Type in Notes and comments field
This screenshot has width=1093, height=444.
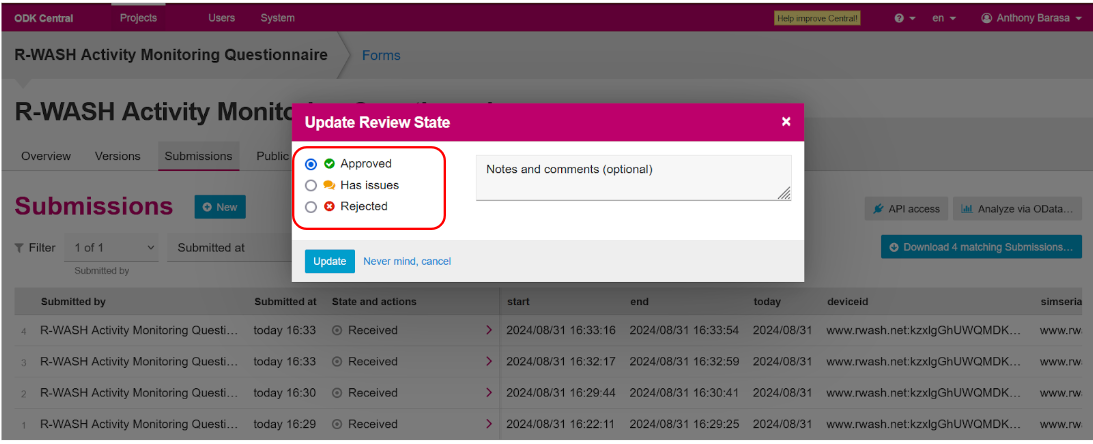[633, 177]
